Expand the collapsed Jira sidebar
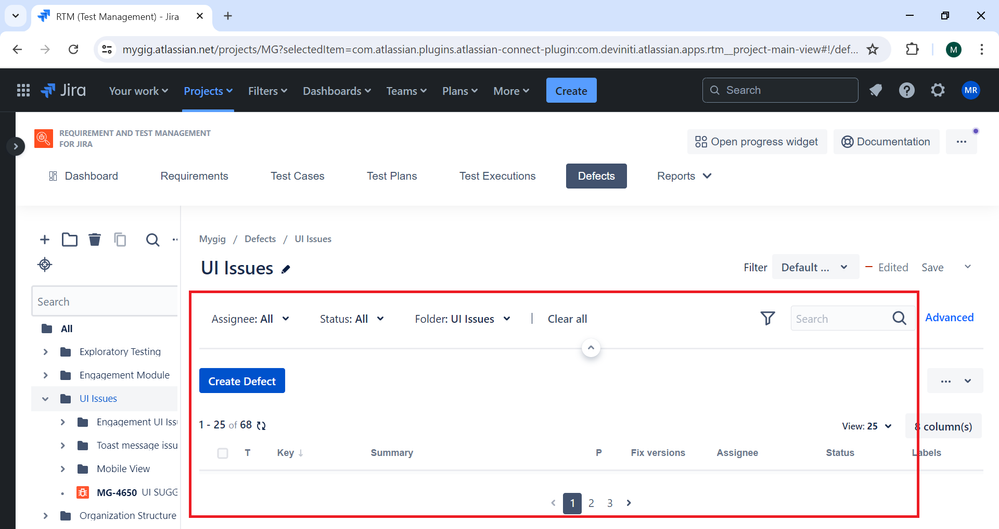This screenshot has height=529, width=999. click(x=15, y=147)
